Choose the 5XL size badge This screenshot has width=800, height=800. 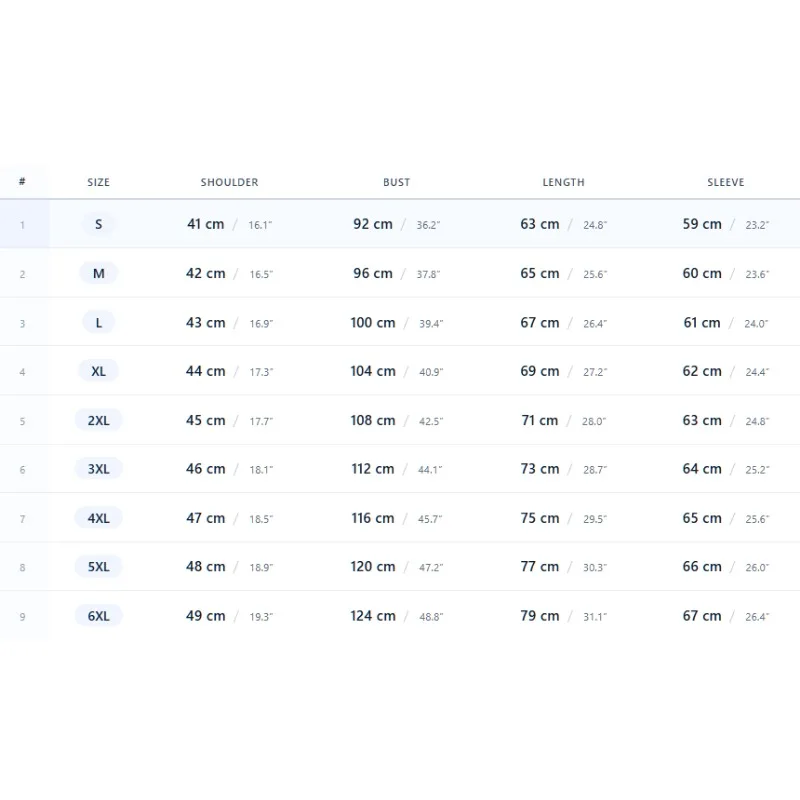(98, 567)
